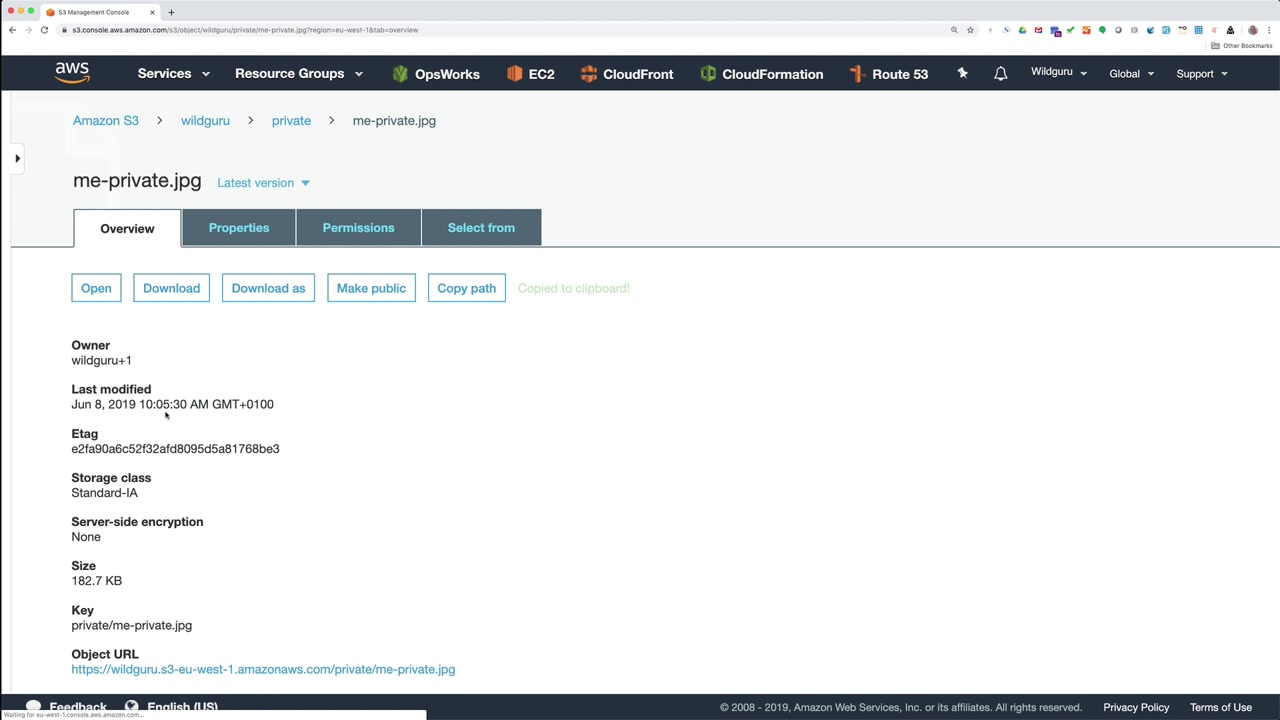Viewport: 1280px width, 720px height.
Task: Click the zoom magnifier in address bar
Action: click(954, 30)
